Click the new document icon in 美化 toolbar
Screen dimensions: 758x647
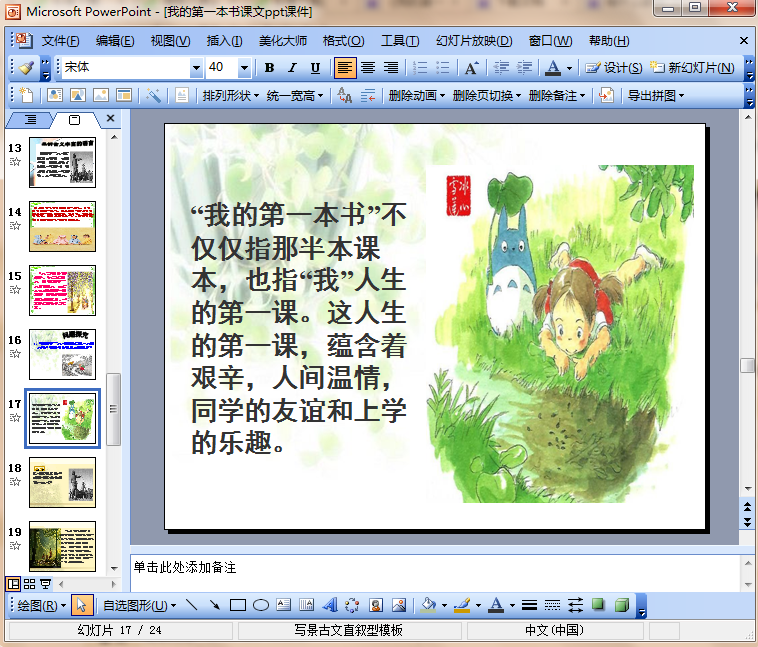pyautogui.click(x=26, y=96)
